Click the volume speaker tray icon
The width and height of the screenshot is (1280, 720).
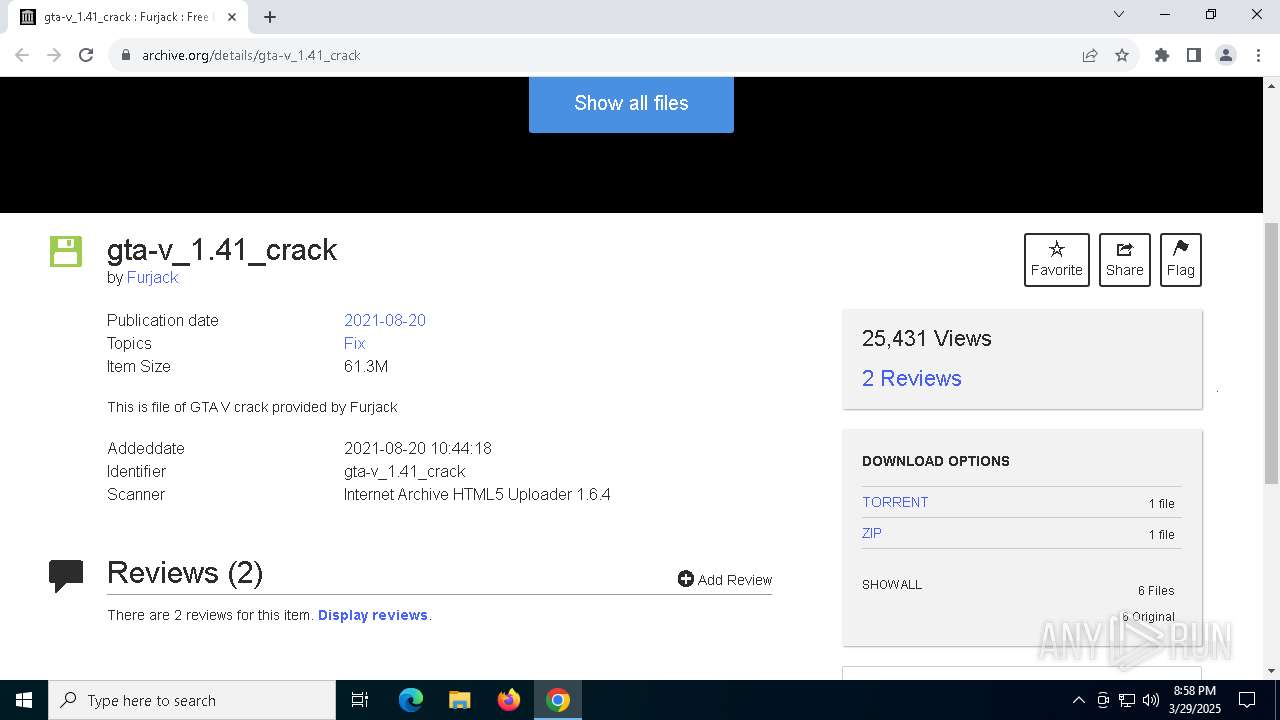tap(1151, 700)
